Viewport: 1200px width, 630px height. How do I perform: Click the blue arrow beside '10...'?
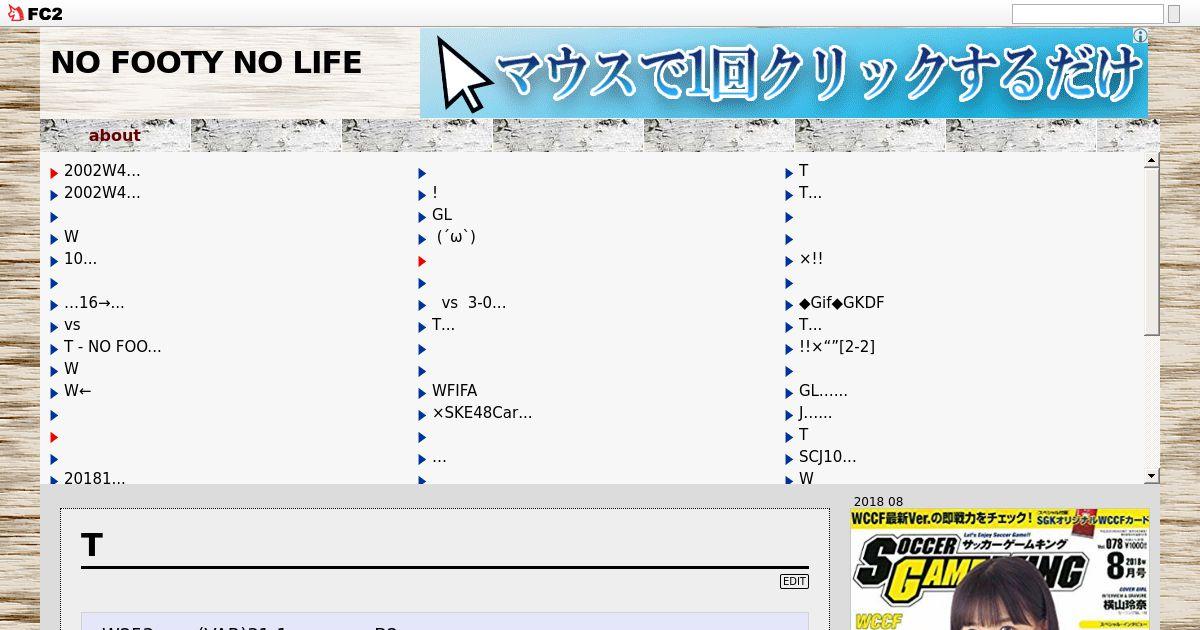(x=54, y=261)
